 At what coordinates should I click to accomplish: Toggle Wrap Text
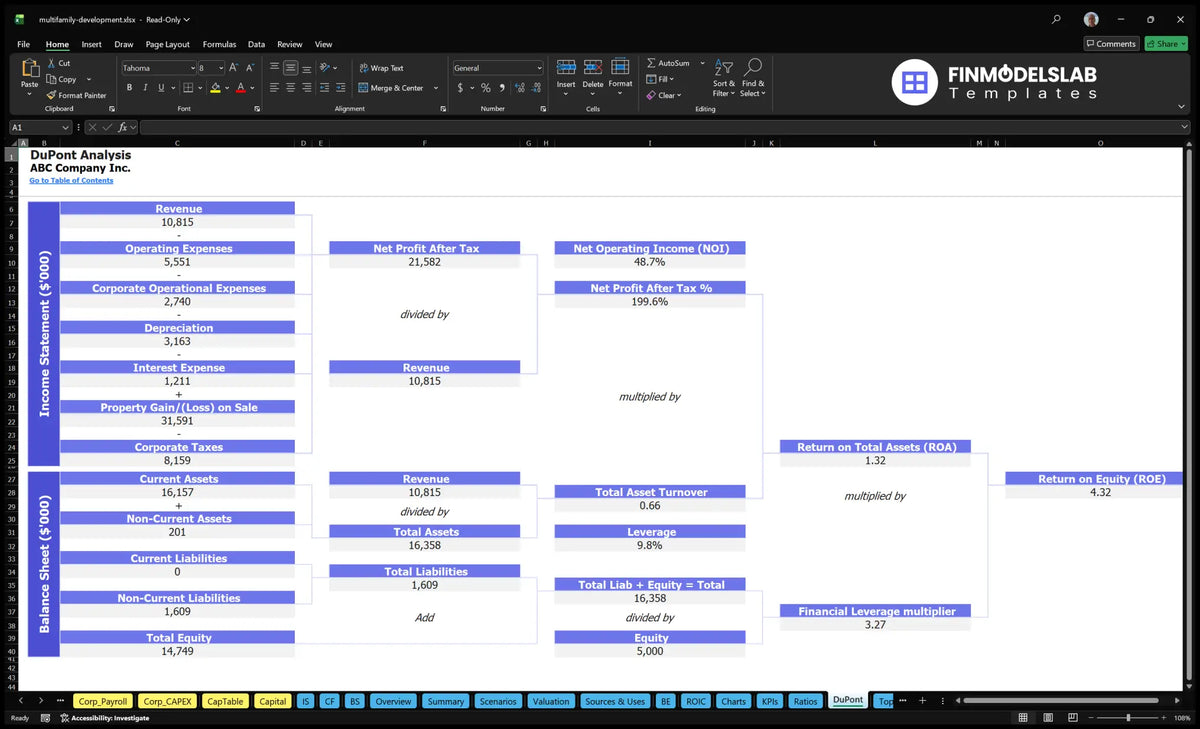[381, 68]
